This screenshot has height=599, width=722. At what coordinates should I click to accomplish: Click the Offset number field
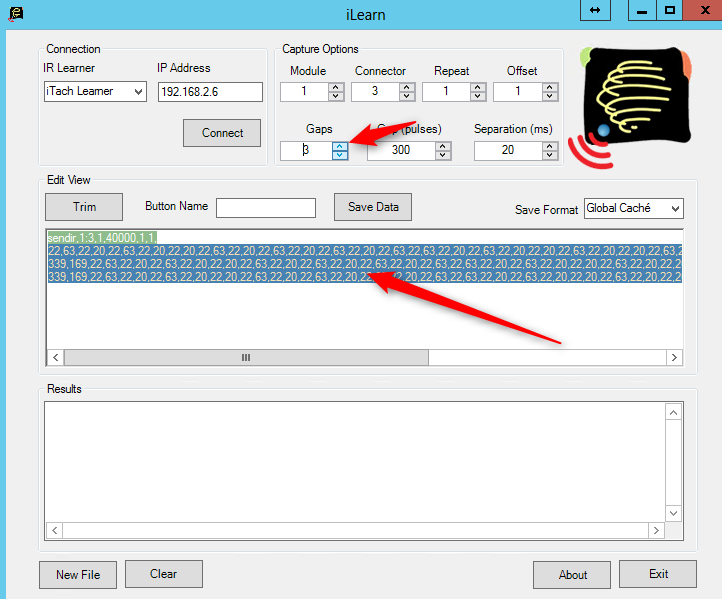518,92
